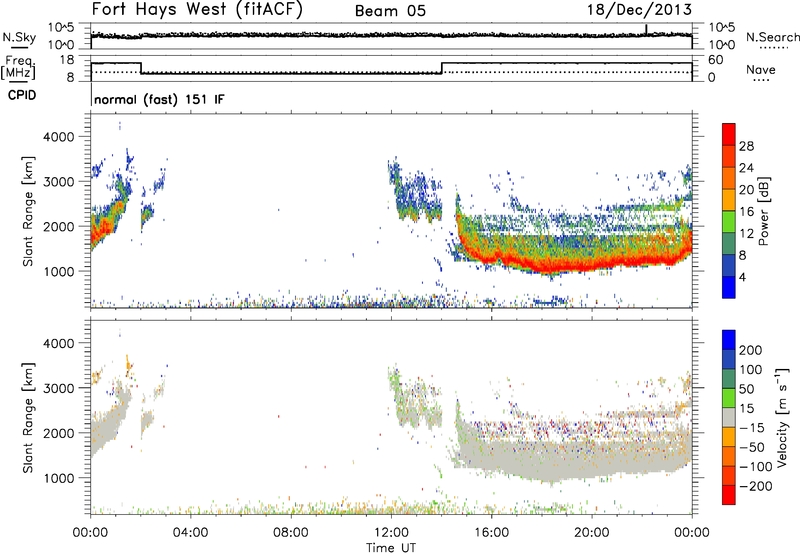Click the '200' tick on Velocity color bar

(x=751, y=350)
